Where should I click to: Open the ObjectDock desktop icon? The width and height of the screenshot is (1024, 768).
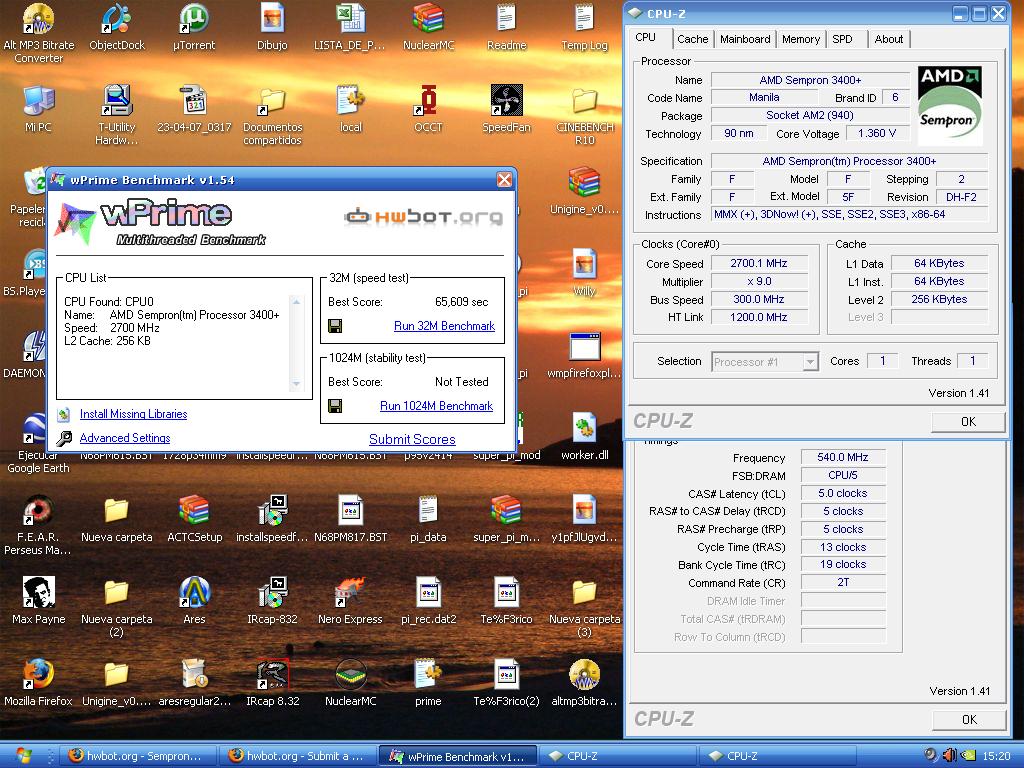[x=117, y=18]
